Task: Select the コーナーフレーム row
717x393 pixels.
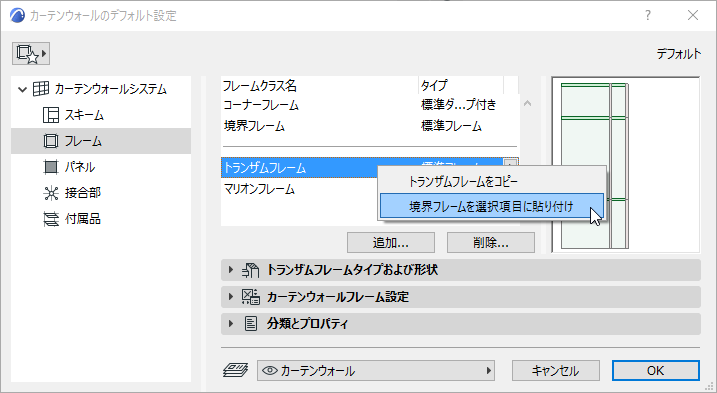Action: point(370,105)
